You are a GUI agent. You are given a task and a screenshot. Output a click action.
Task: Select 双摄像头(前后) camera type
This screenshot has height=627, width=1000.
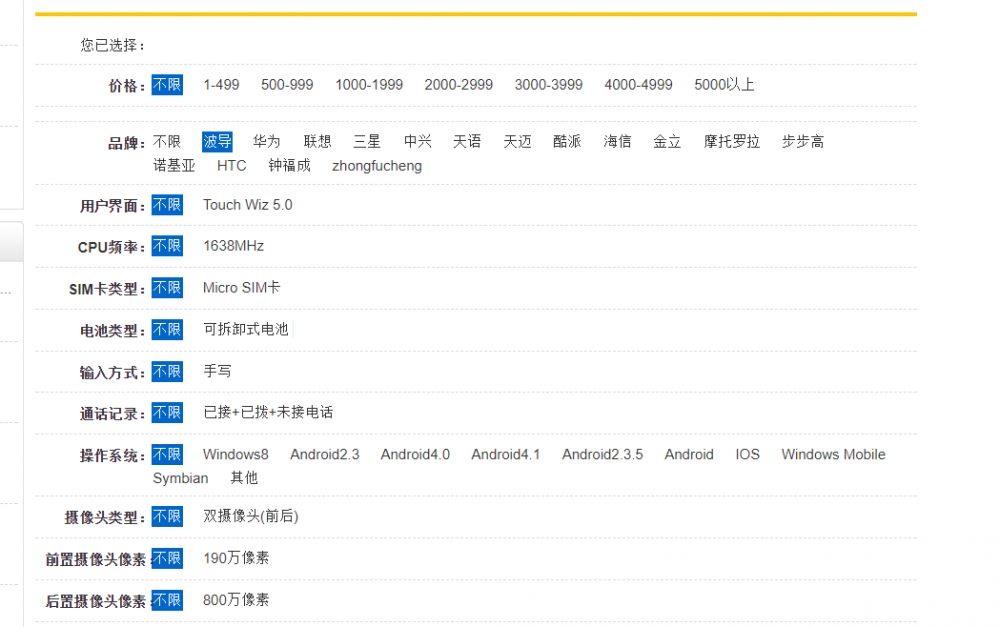pos(249,517)
